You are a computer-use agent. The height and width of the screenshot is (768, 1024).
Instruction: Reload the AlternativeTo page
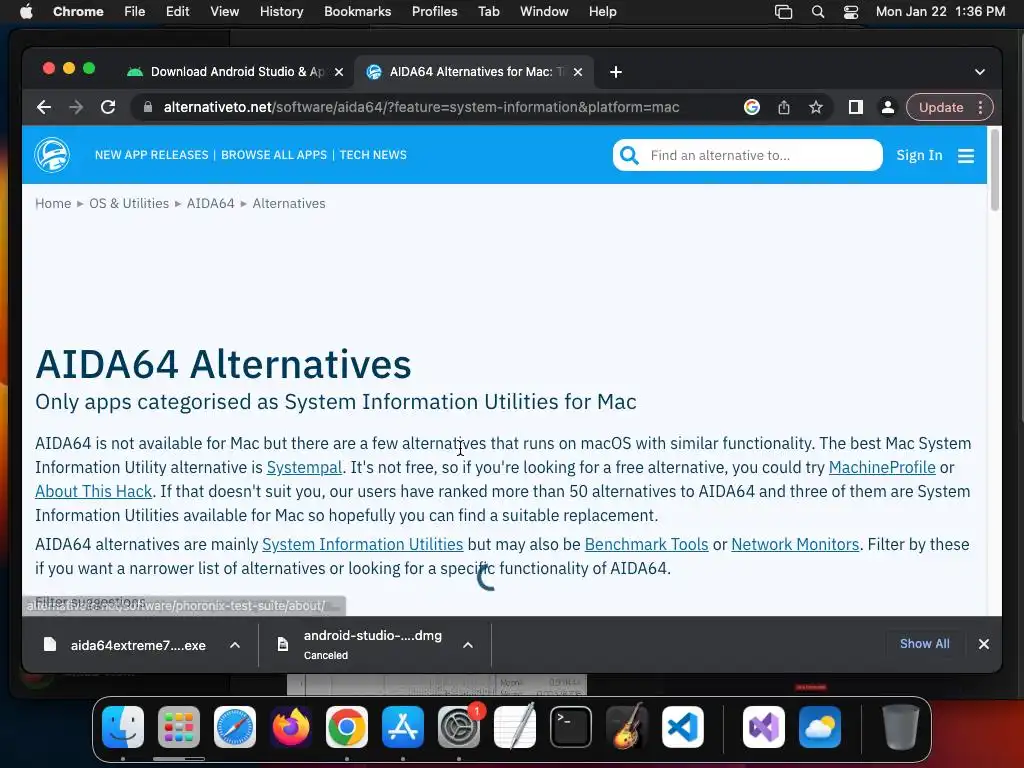coord(108,107)
